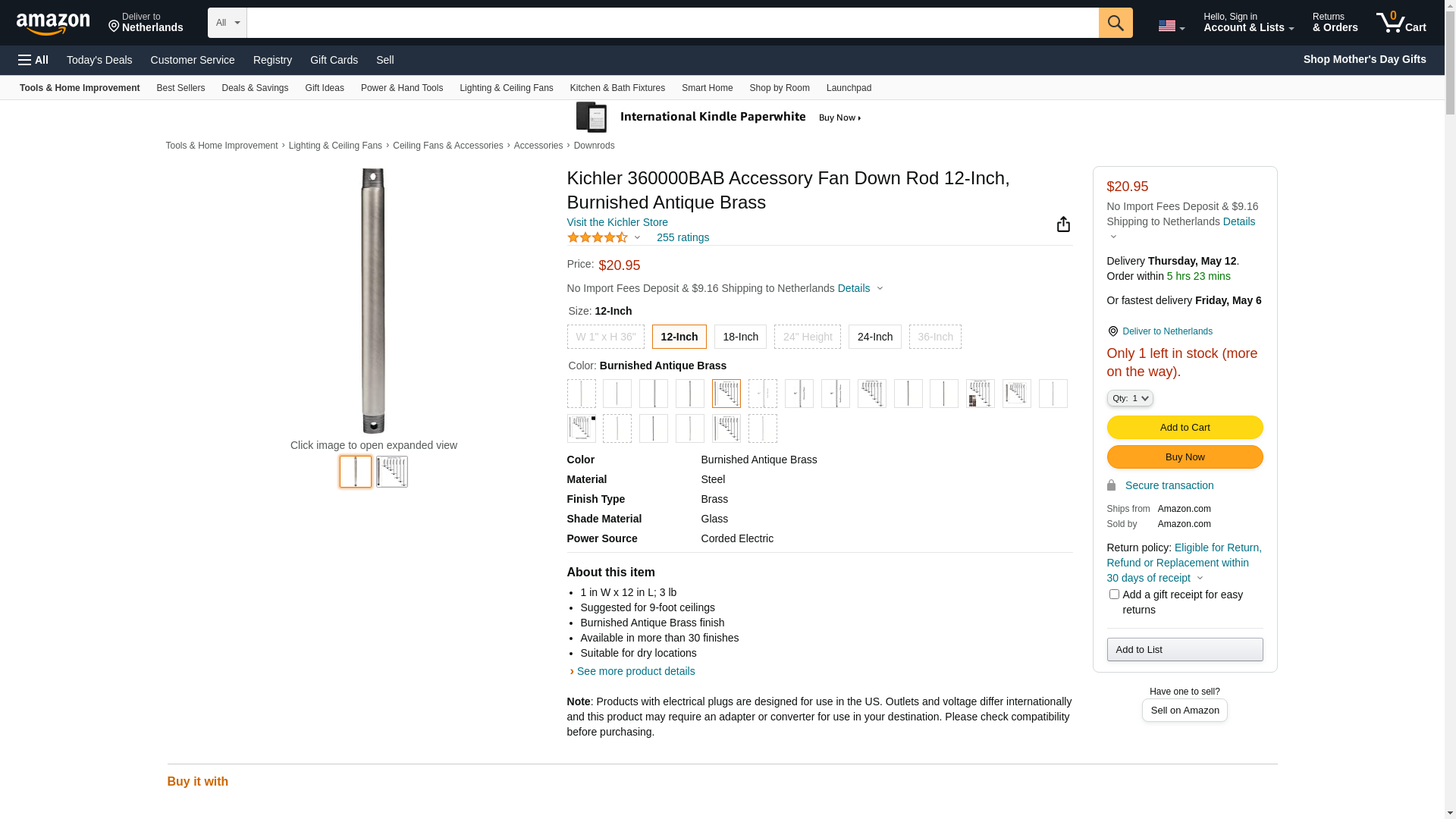
Task: Click the search magnifying glass button
Action: (x=1115, y=23)
